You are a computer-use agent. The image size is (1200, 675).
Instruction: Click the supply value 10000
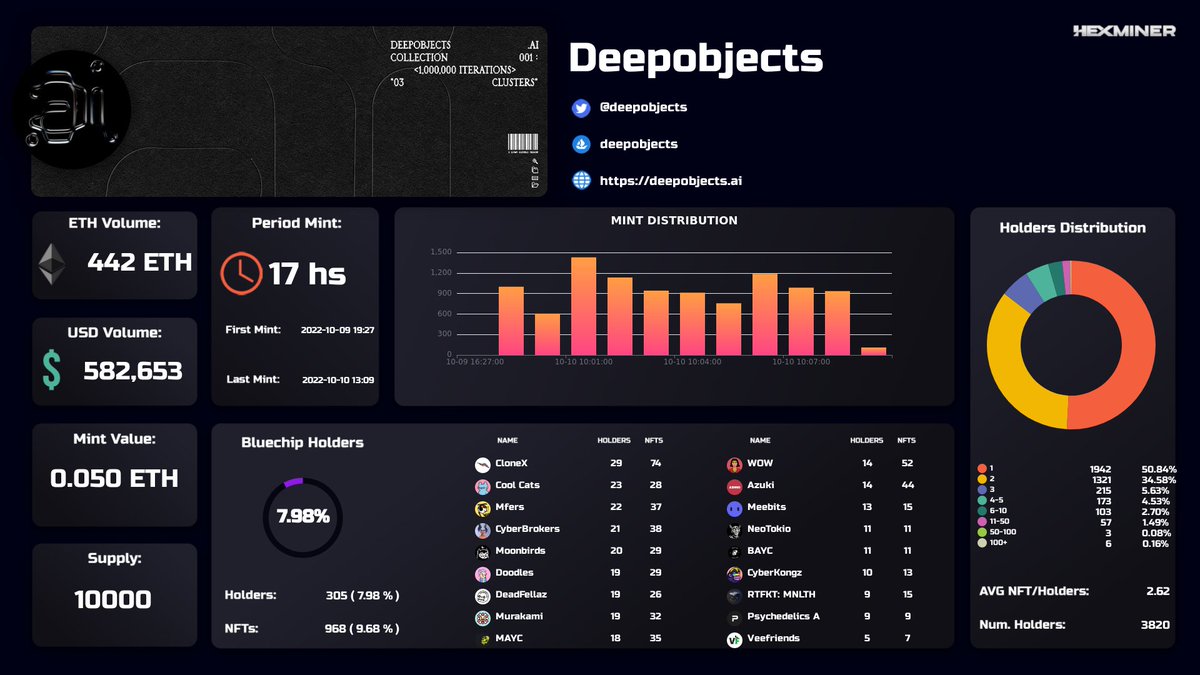tap(113, 600)
